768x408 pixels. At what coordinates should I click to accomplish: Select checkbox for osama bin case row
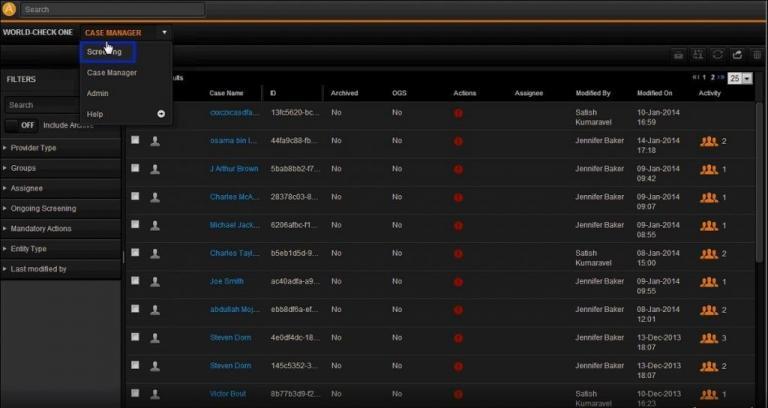[x=135, y=141]
